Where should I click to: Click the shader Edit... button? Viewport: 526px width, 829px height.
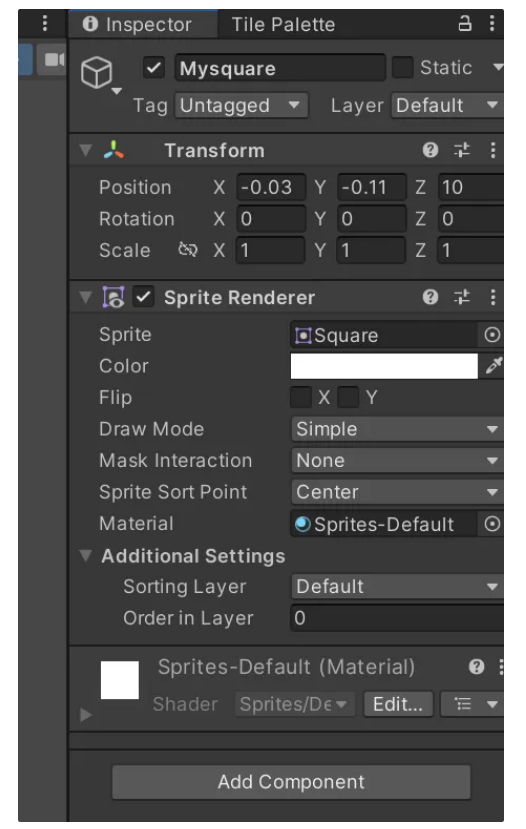pyautogui.click(x=398, y=704)
